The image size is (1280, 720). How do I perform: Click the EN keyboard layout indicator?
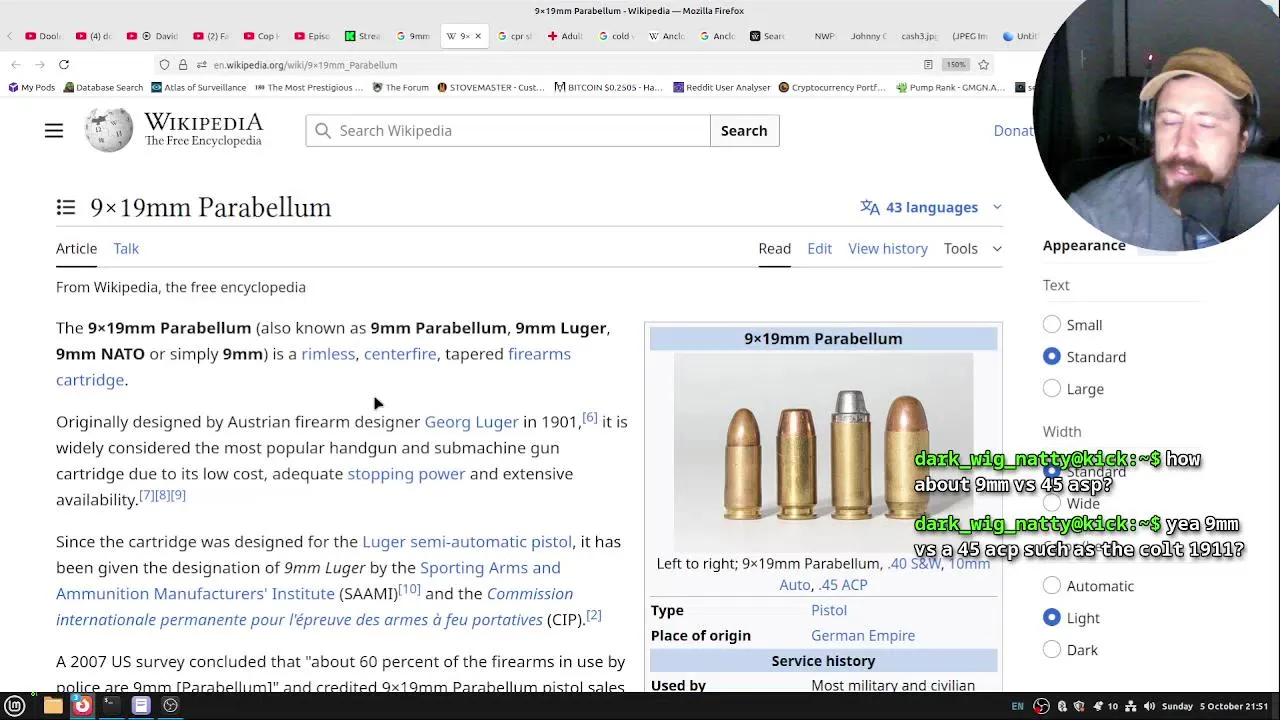point(1017,706)
